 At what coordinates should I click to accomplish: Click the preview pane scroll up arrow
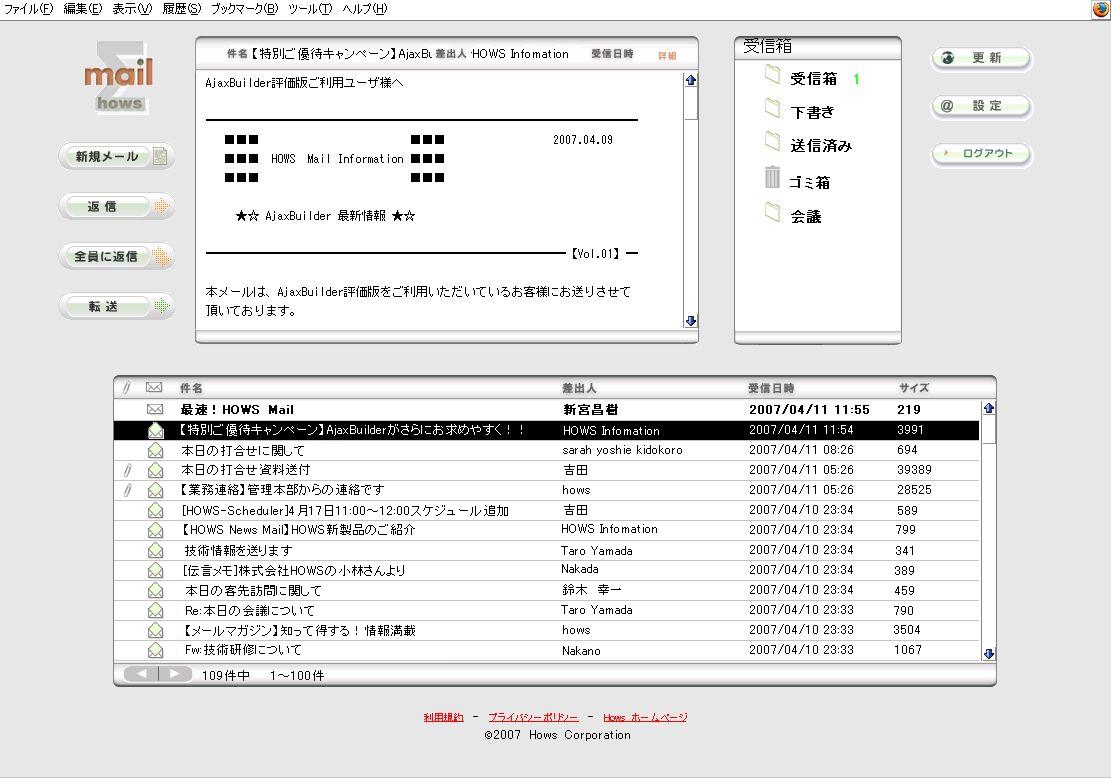[690, 80]
